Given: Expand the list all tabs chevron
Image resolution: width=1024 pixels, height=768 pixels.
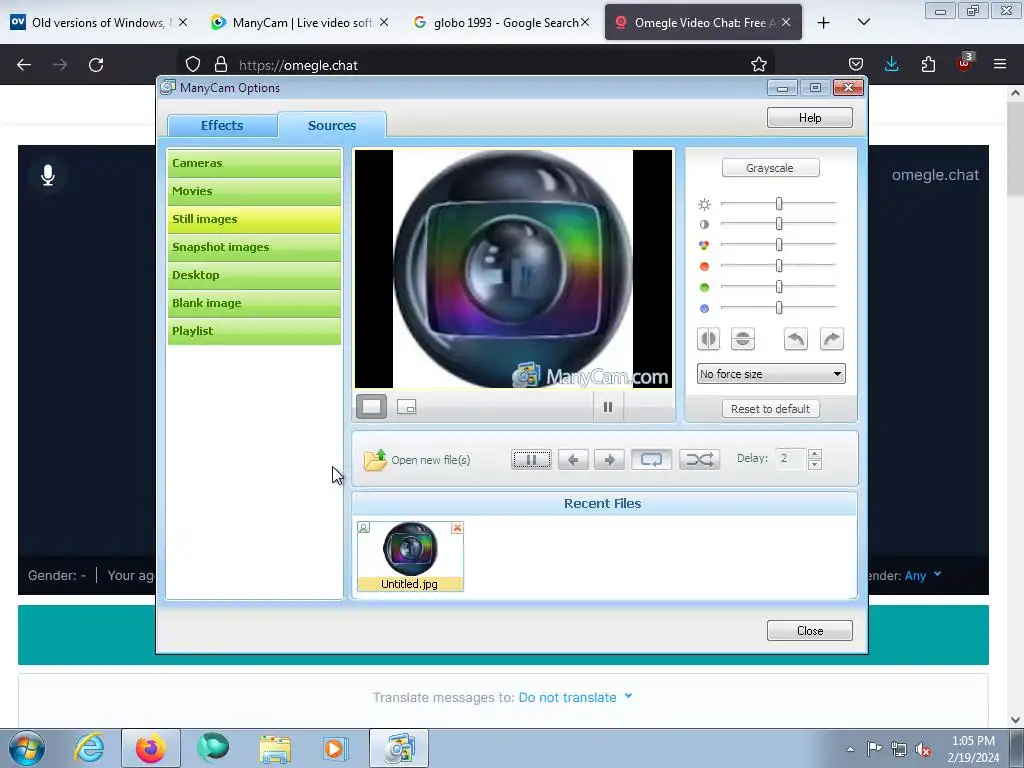Looking at the screenshot, I should [x=863, y=22].
